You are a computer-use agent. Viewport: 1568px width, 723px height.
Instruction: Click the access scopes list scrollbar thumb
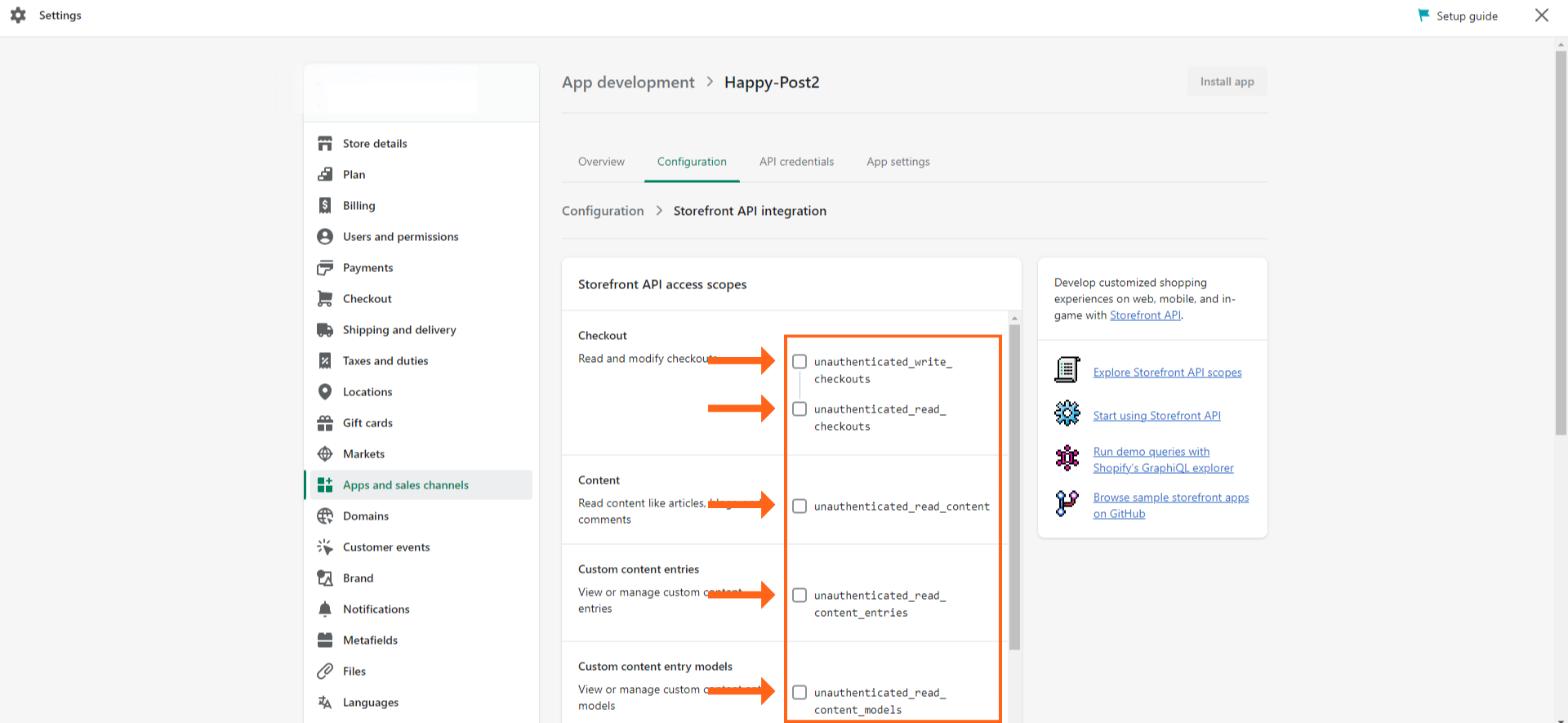pyautogui.click(x=1014, y=486)
